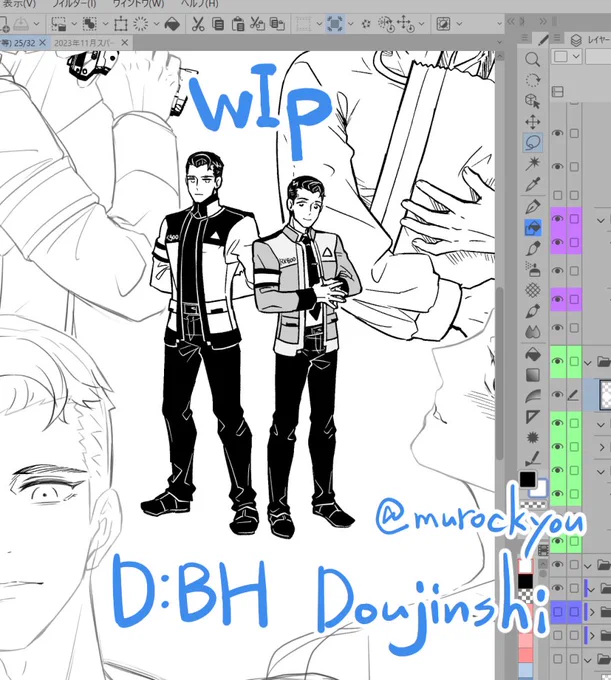Select the Decoration crosshatch tool
The width and height of the screenshot is (611, 680).
click(533, 290)
